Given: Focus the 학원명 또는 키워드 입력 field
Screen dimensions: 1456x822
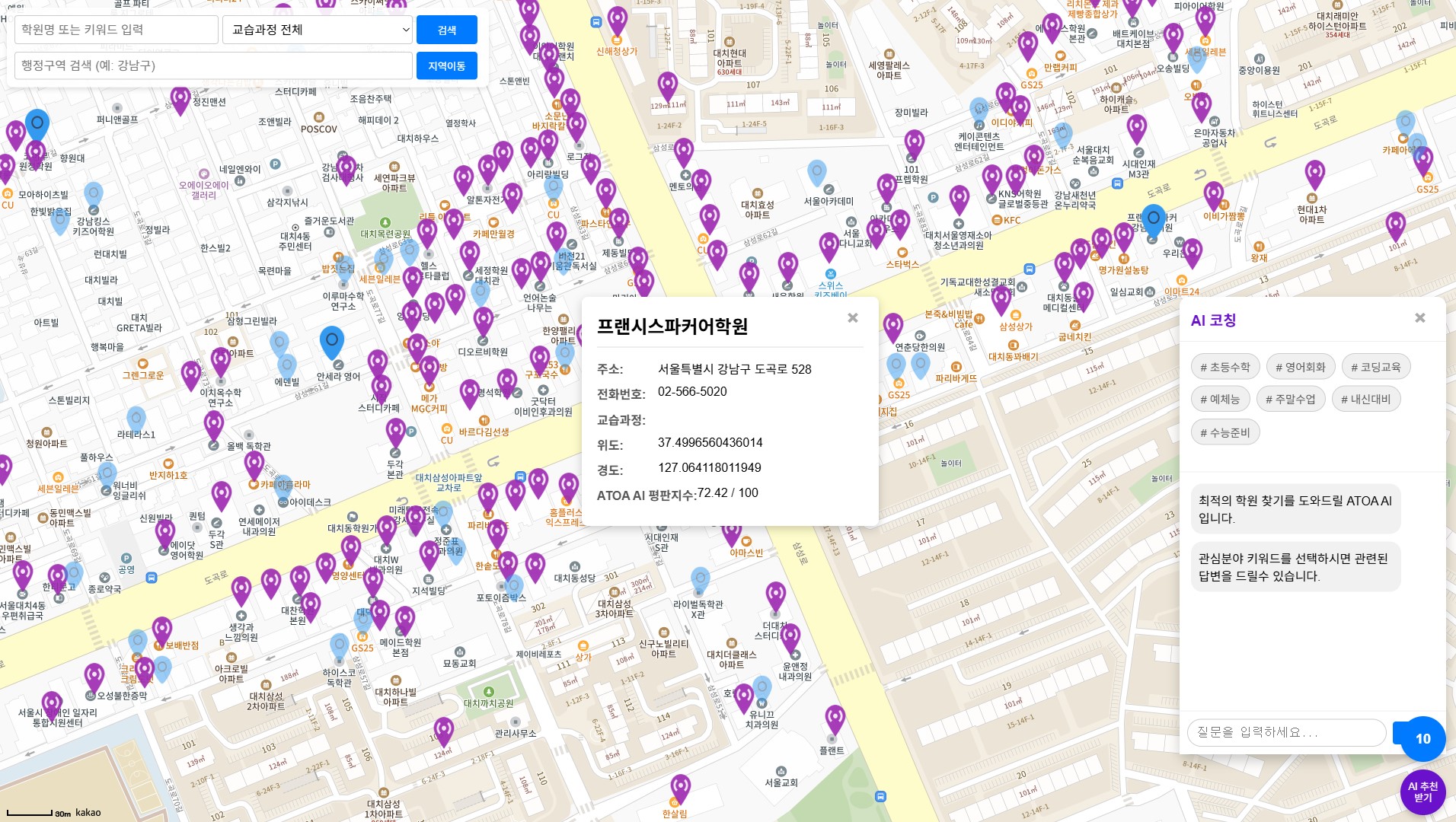Looking at the screenshot, I should [117, 30].
